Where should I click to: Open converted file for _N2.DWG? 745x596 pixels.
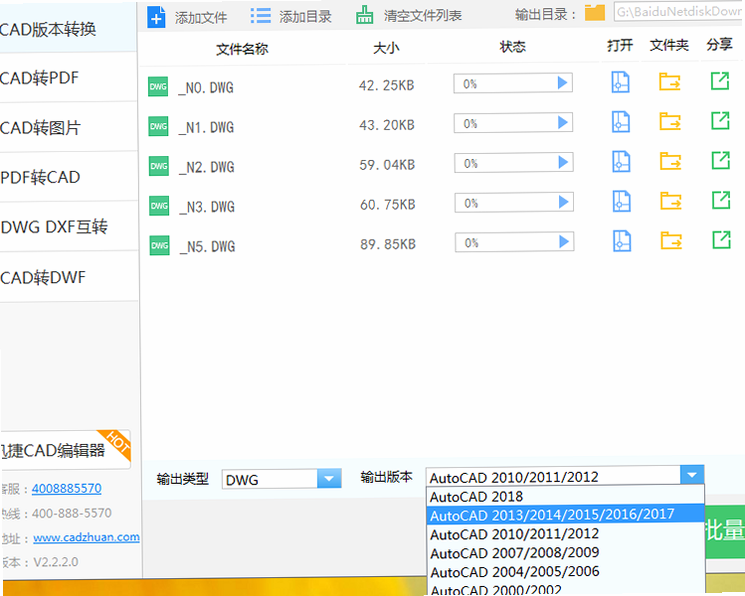click(621, 161)
